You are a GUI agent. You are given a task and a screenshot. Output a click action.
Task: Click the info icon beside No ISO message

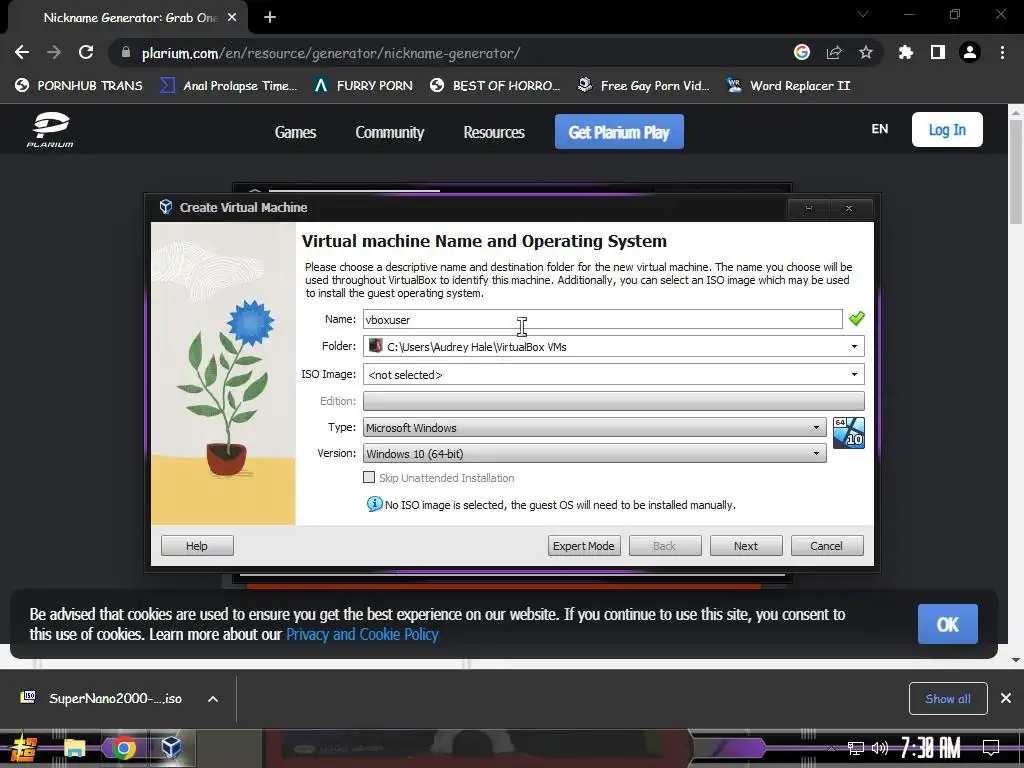(x=374, y=504)
